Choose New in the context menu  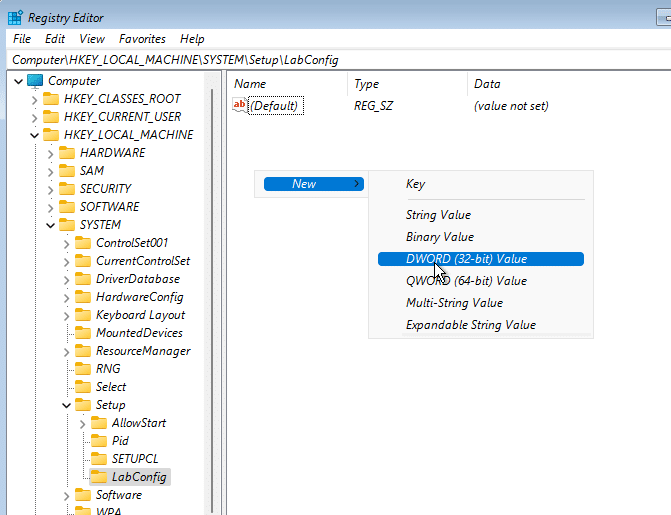(x=314, y=184)
